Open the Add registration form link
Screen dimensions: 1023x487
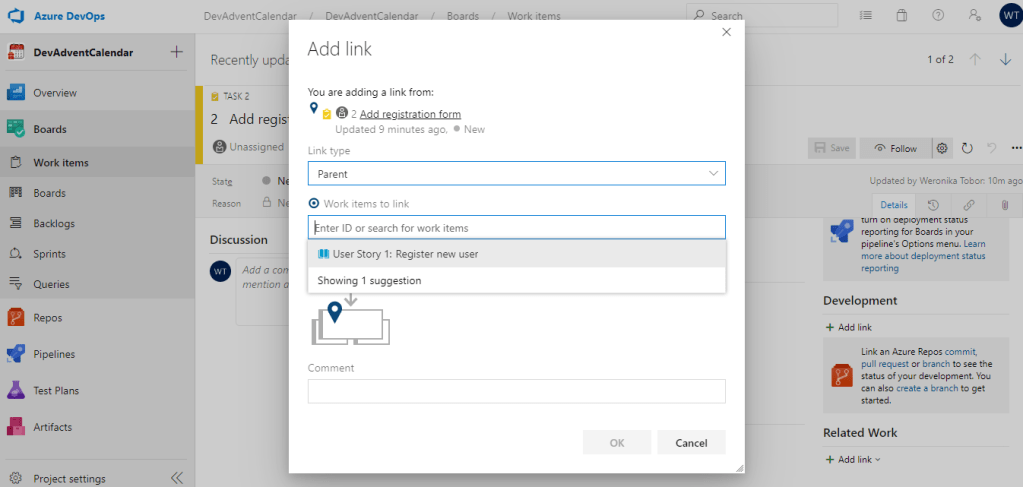(410, 114)
